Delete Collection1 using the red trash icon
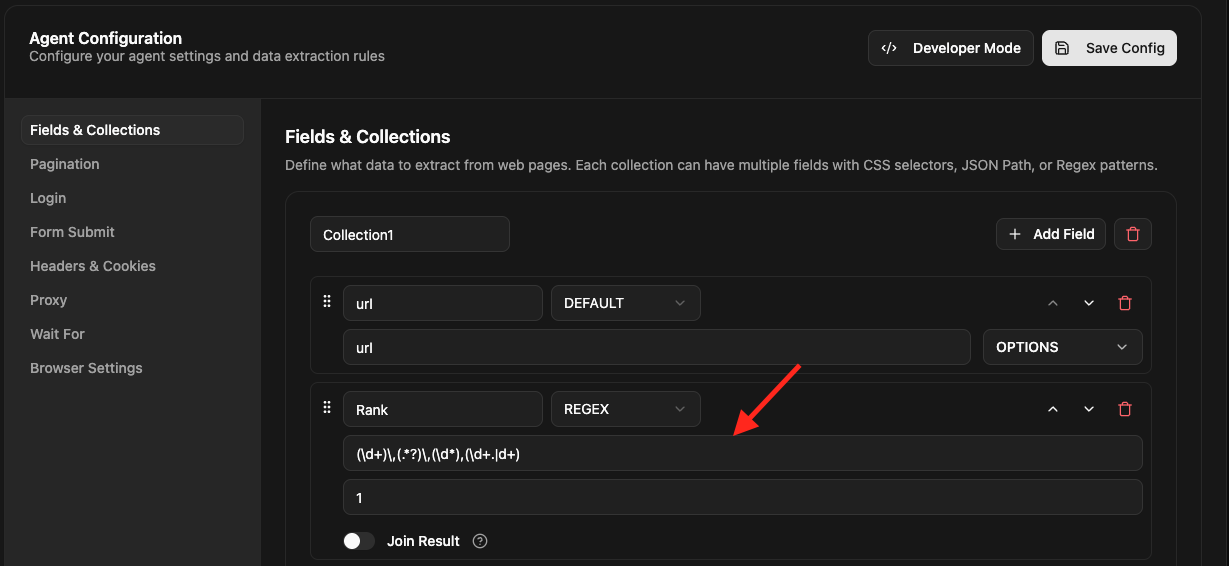 1132,234
